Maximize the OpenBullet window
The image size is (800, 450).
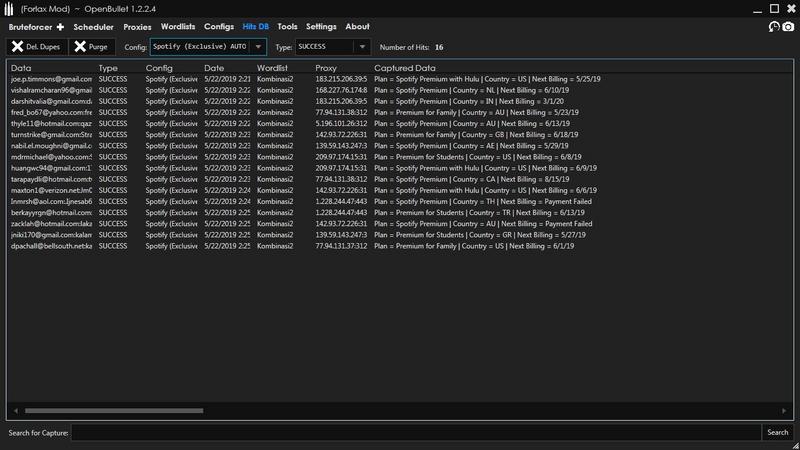pos(774,9)
